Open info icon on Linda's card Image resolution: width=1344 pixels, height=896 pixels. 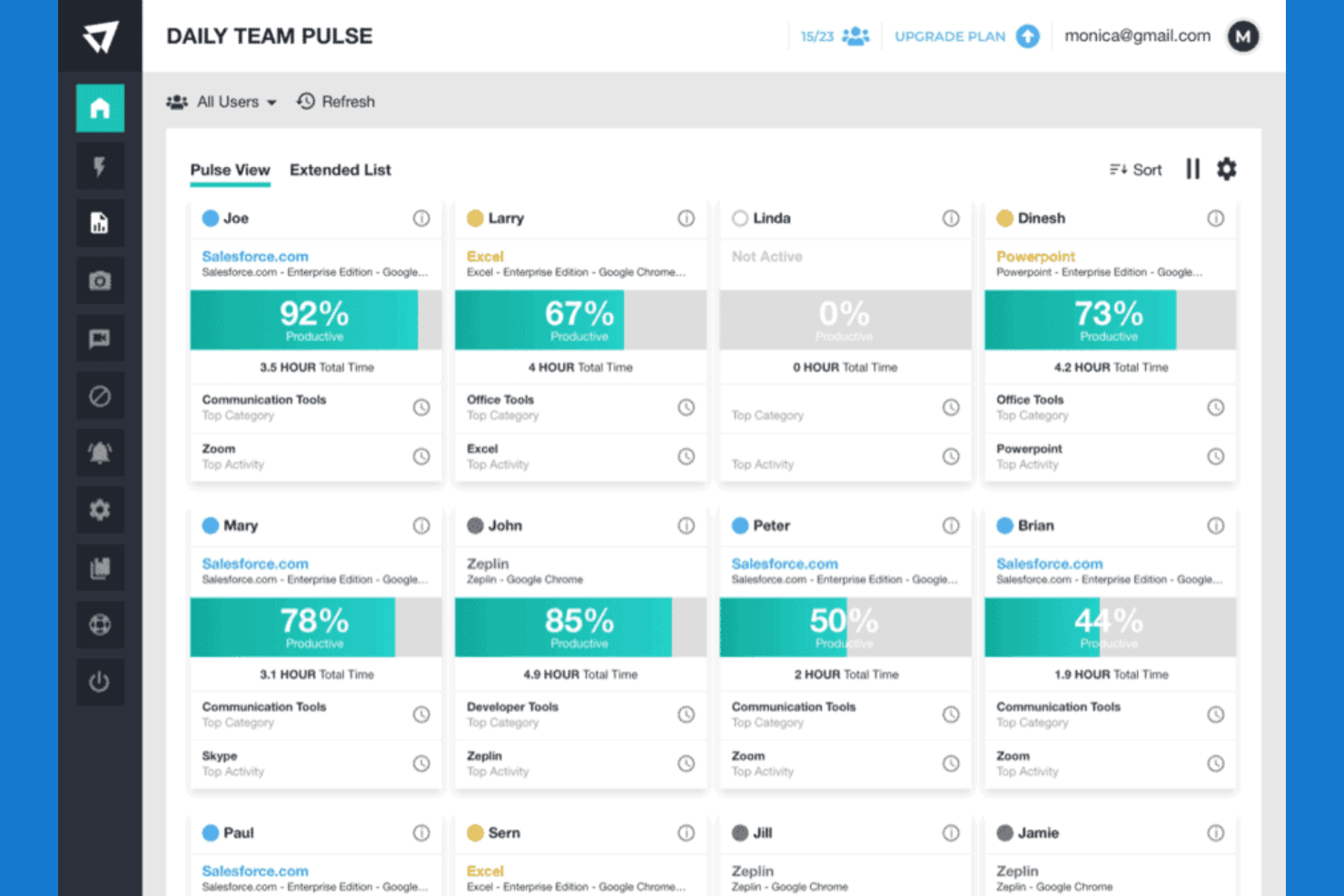951,218
